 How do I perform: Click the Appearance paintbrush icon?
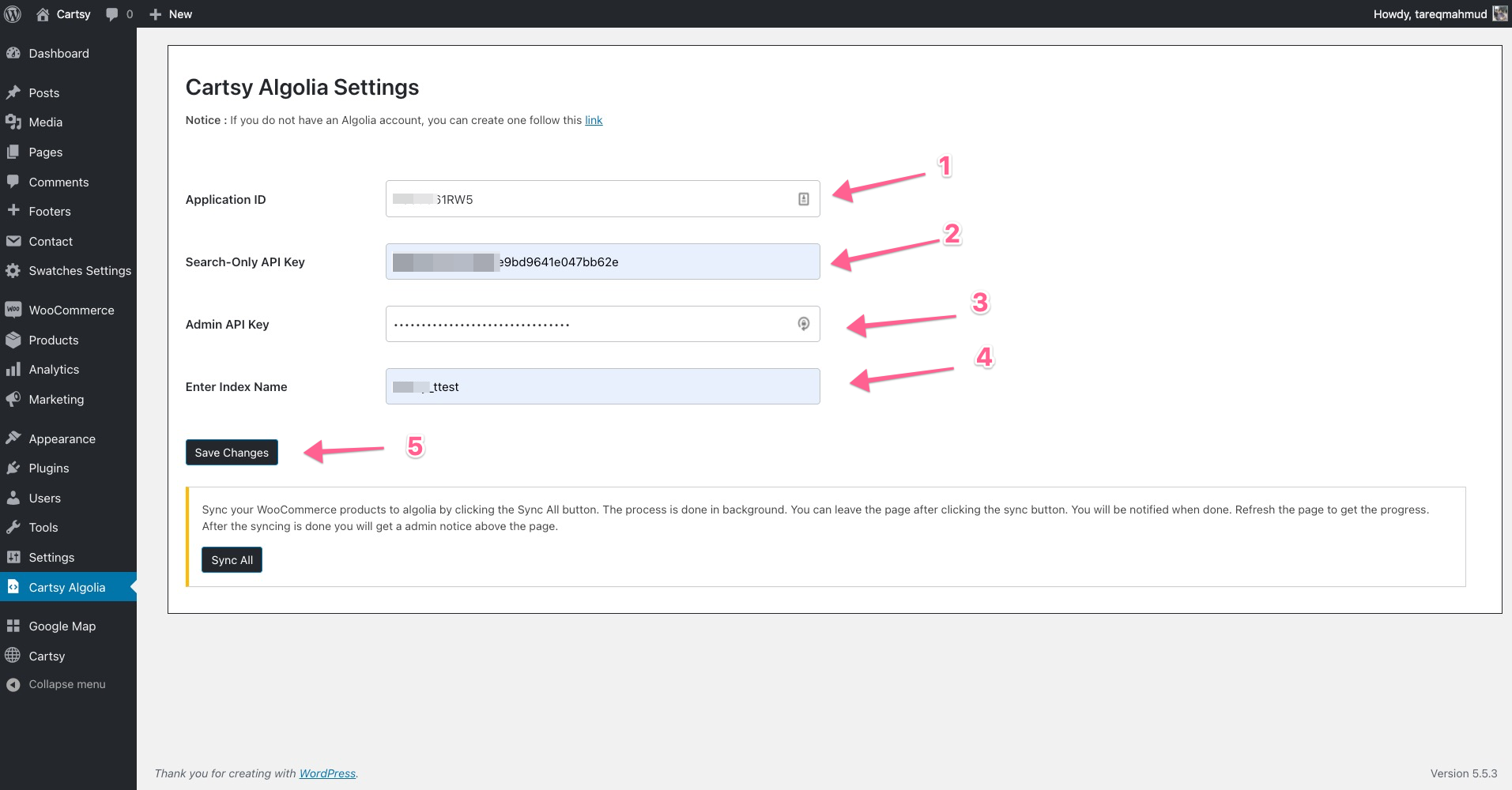pyautogui.click(x=13, y=438)
